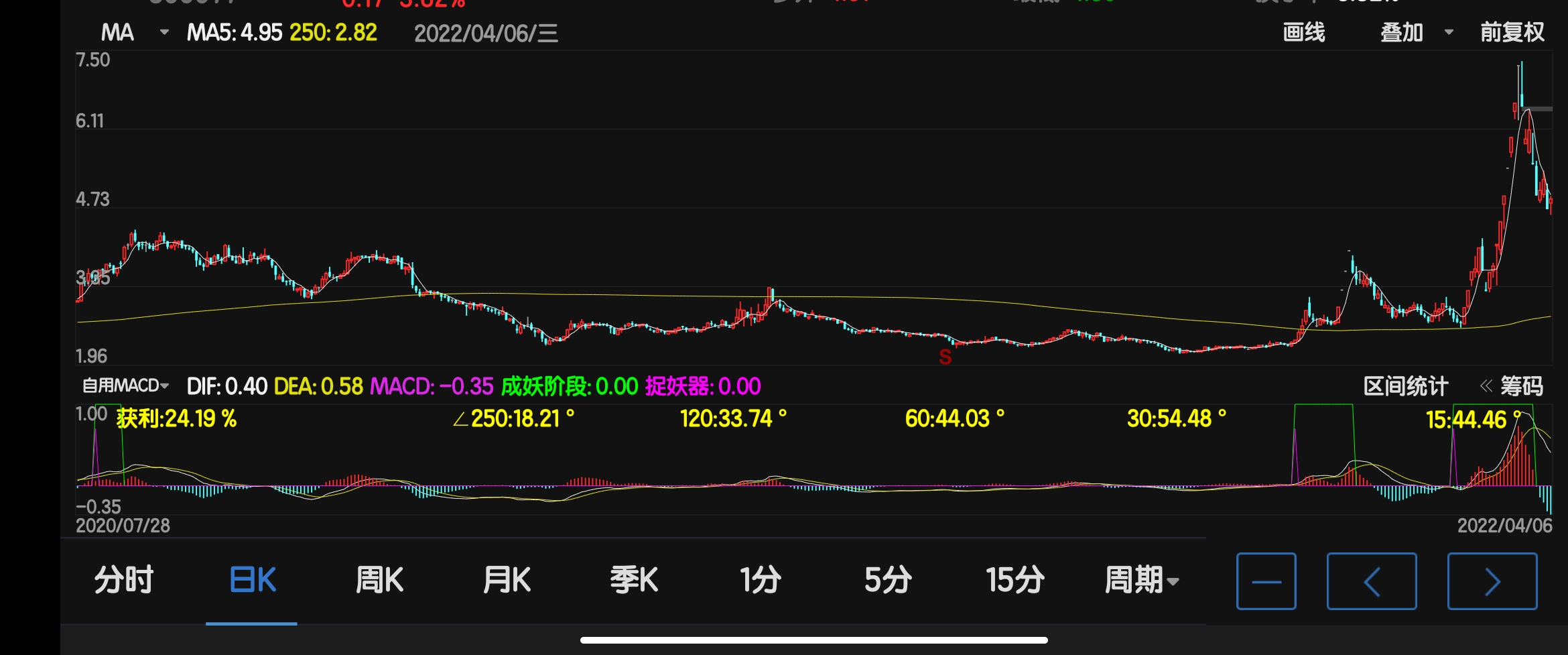The height and width of the screenshot is (655, 1568).
Task: Tap the end date 2022/04/06
Action: 1504,526
